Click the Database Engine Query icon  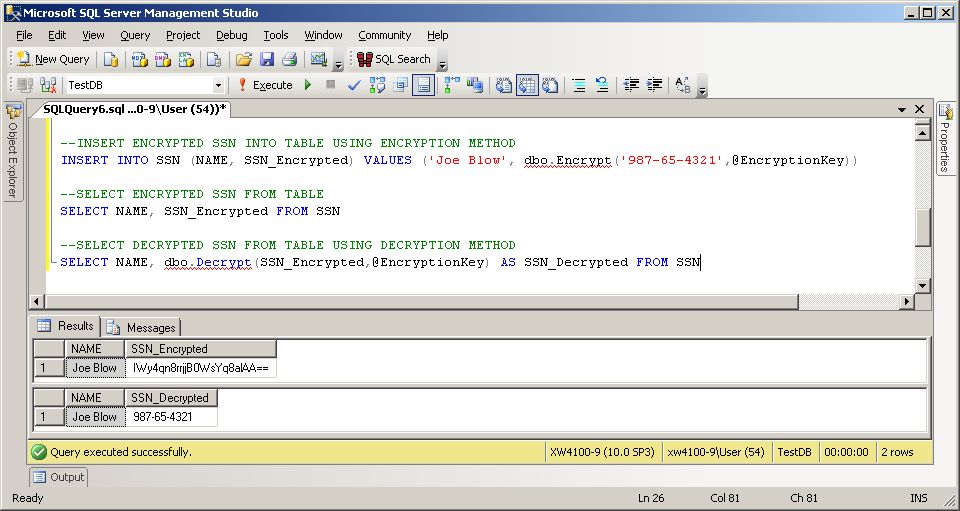[x=111, y=59]
